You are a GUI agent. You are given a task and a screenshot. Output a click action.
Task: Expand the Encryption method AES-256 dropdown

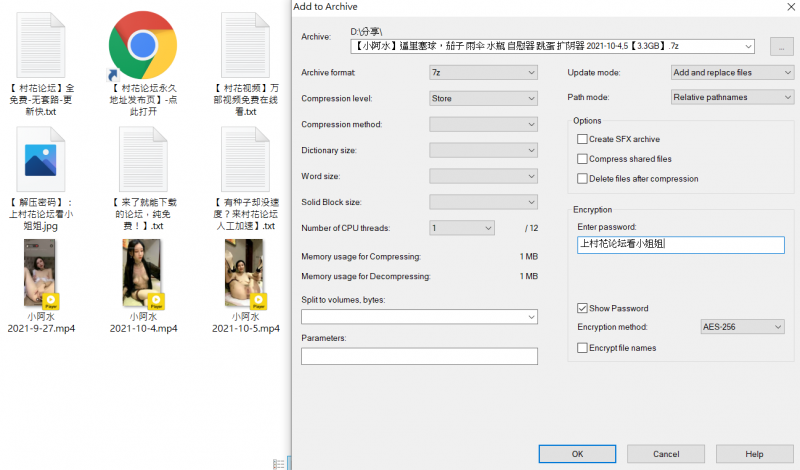(743, 327)
